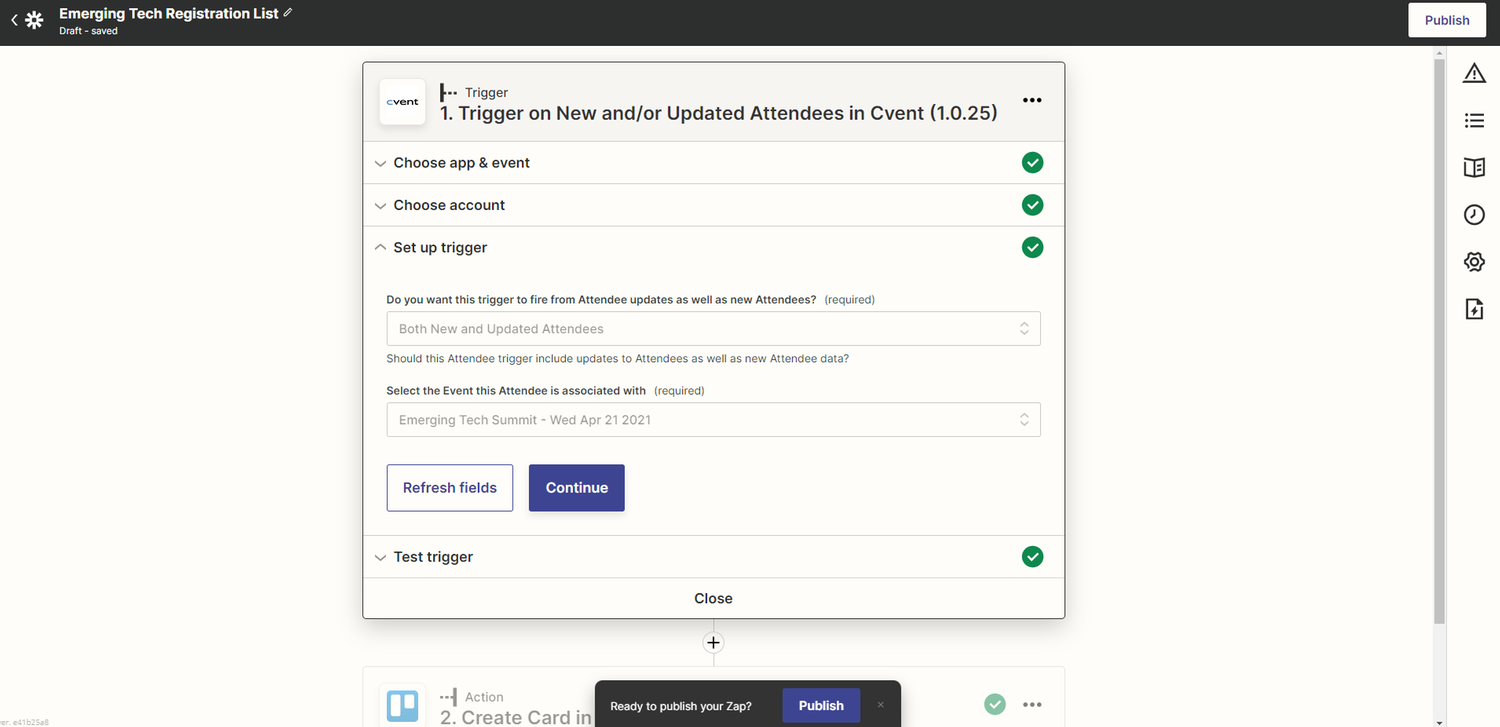This screenshot has height=727, width=1500.
Task: Publish the Zap from the top bar
Action: 1446,19
